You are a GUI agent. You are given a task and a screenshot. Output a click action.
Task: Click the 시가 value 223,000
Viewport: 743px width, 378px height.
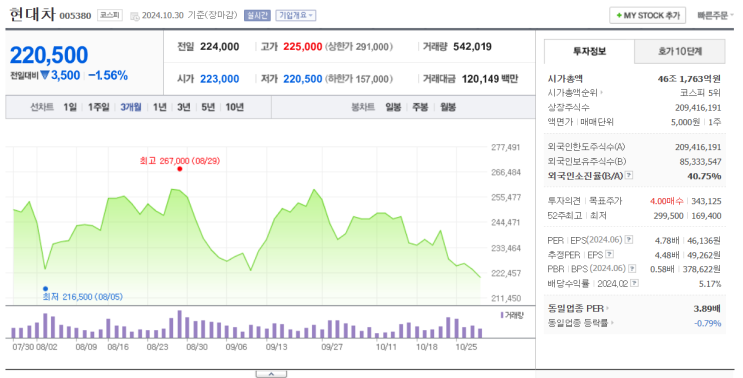pos(219,79)
